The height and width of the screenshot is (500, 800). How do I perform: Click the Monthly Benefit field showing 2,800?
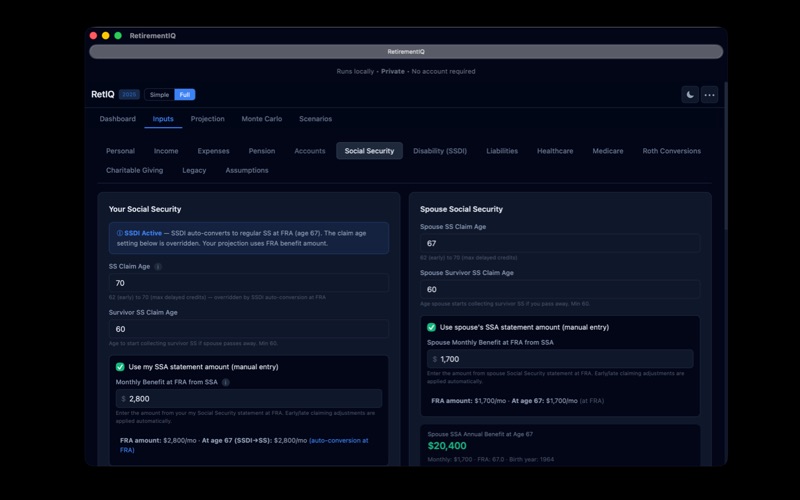[x=249, y=399]
